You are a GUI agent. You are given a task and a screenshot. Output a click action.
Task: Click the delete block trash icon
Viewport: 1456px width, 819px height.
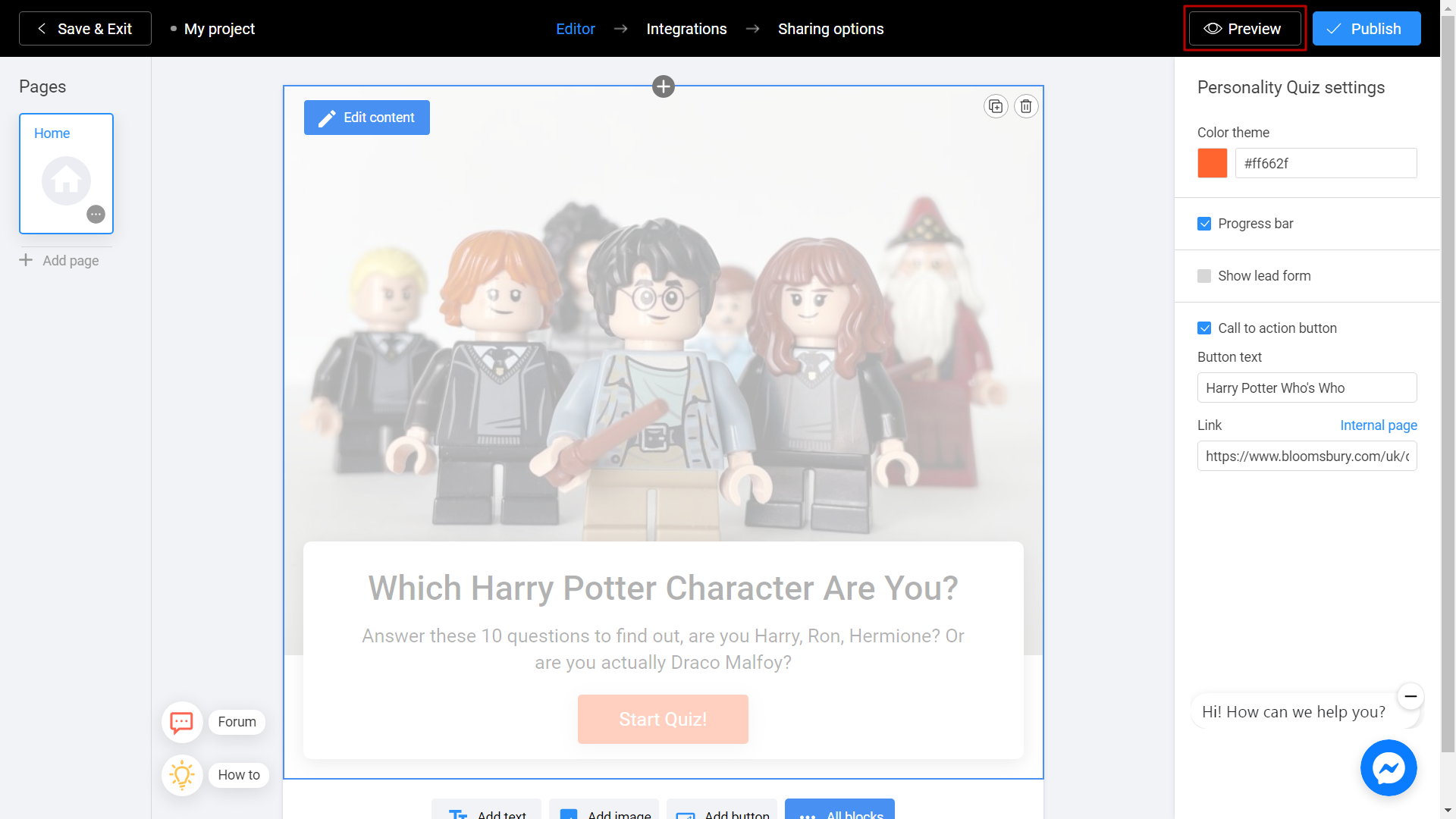[x=1026, y=106]
